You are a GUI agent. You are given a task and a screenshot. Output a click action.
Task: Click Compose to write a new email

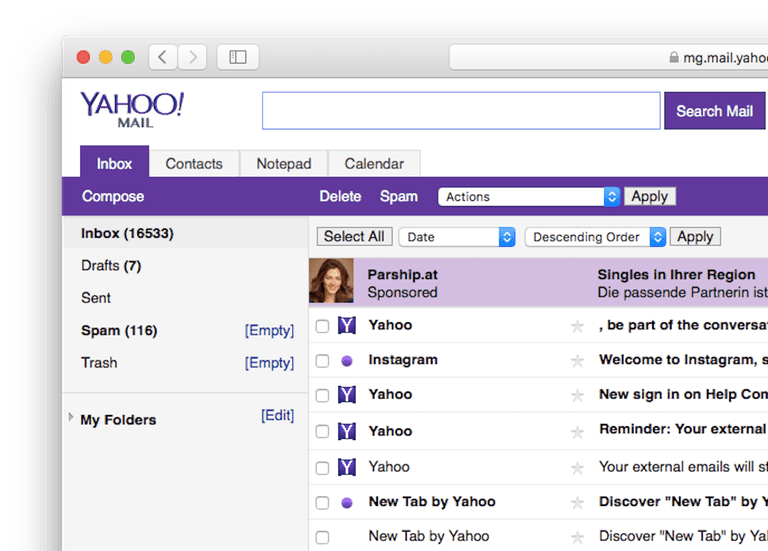click(113, 196)
